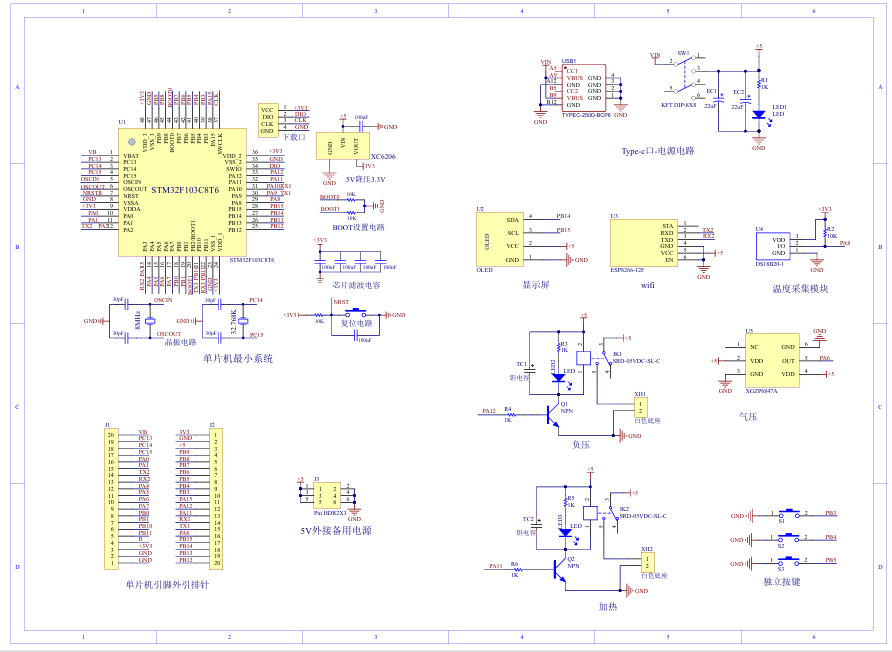The image size is (892, 652).
Task: Select the LED1 diode in power circuit
Action: pos(759,114)
